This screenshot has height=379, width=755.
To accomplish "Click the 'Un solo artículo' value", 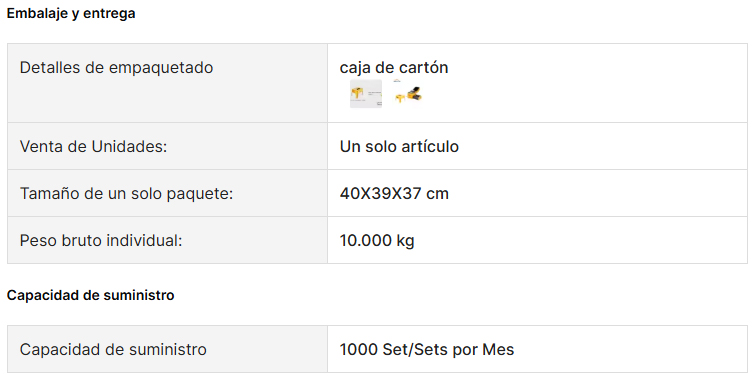I will [x=399, y=146].
